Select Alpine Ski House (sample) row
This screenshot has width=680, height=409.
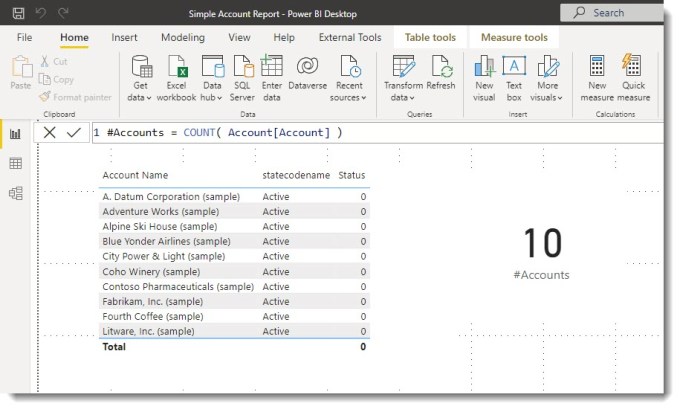pos(234,226)
